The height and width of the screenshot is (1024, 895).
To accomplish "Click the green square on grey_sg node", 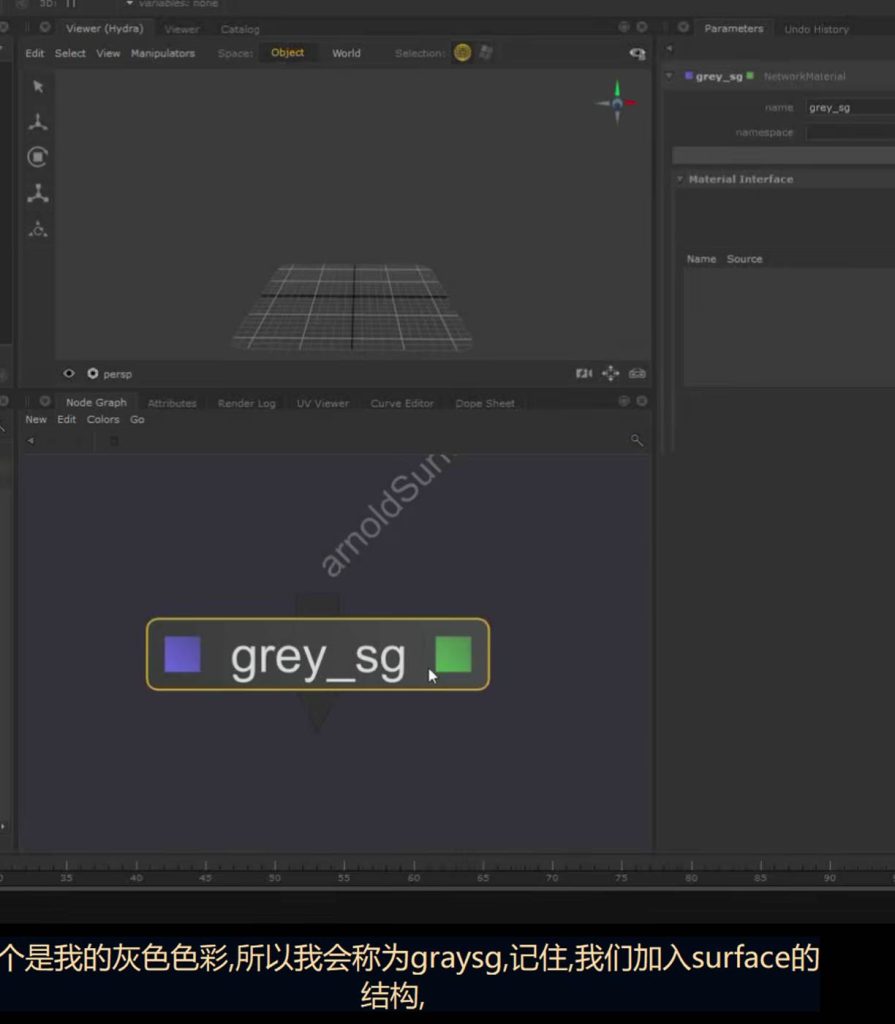I will (453, 655).
